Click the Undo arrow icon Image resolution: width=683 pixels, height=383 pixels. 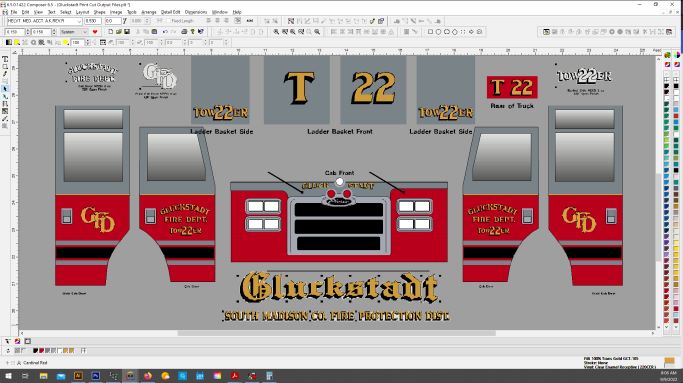165,32
